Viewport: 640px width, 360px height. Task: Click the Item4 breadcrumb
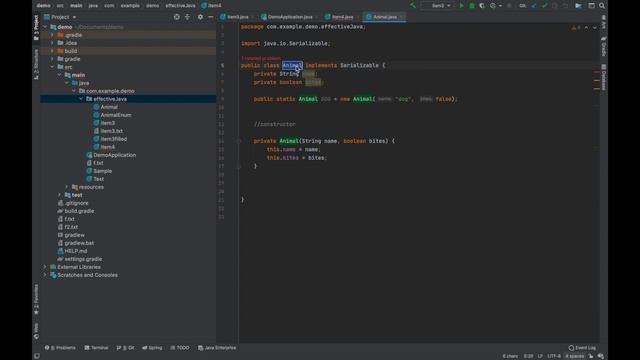click(211, 6)
